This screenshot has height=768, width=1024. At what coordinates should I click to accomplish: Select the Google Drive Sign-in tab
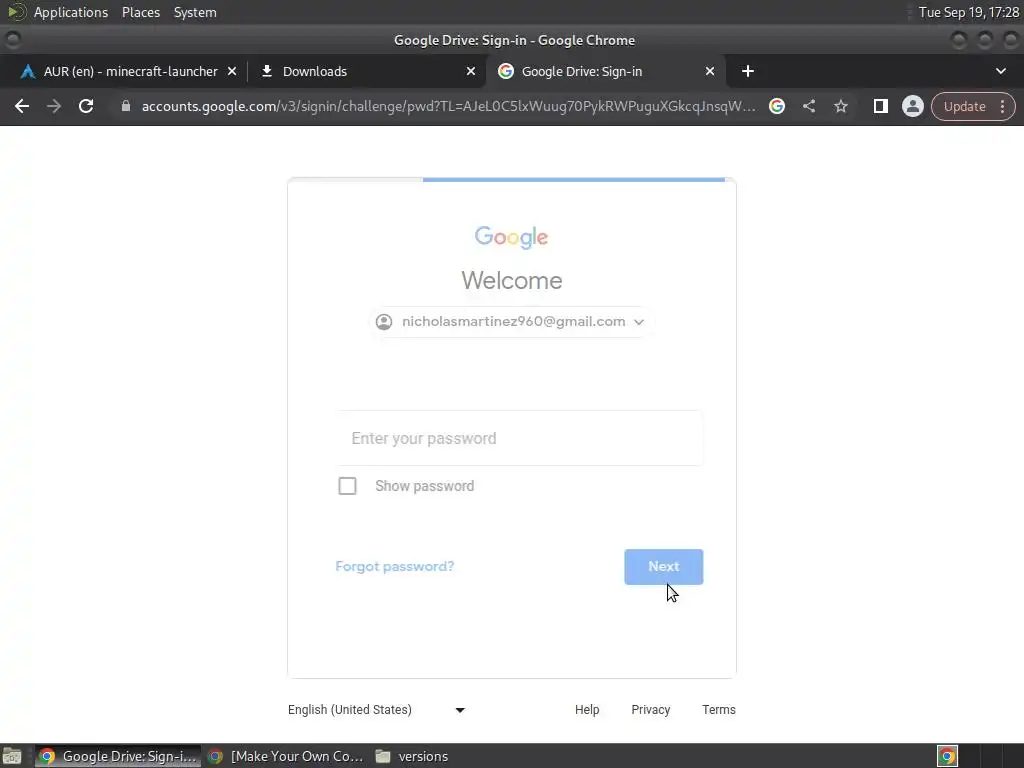pyautogui.click(x=604, y=71)
